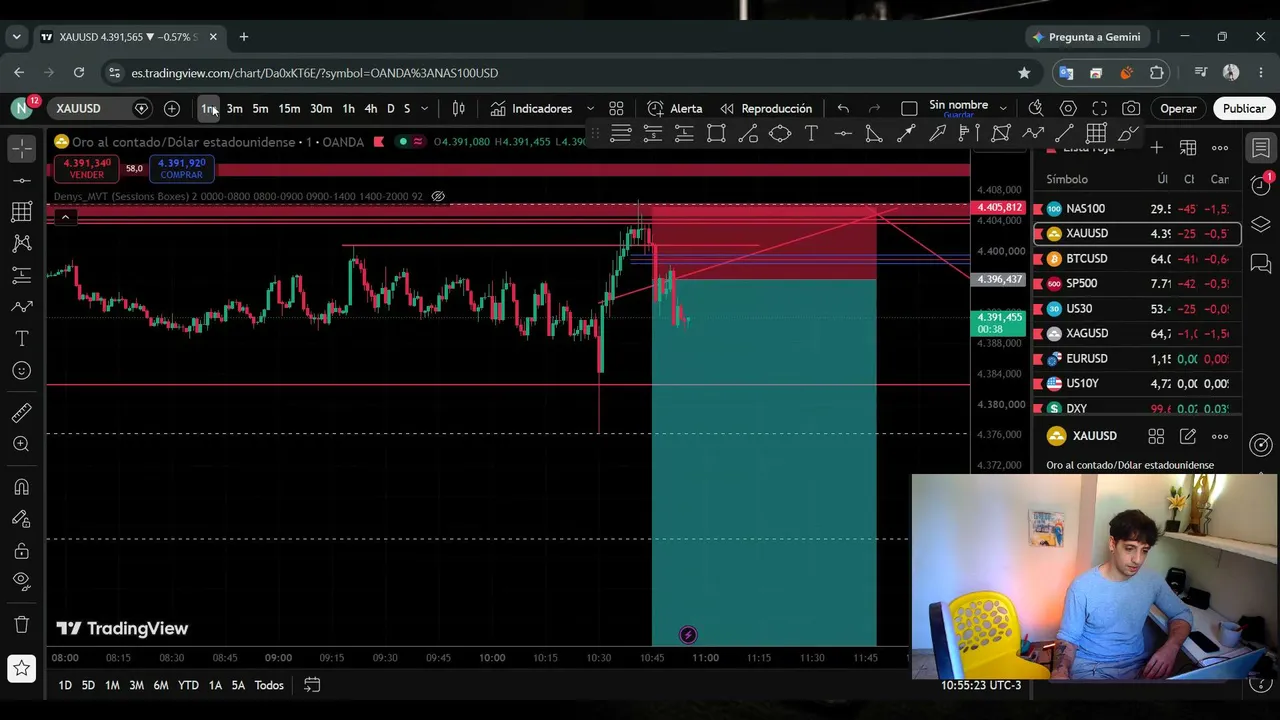Toggle magnet mode for drawings

click(x=21, y=487)
